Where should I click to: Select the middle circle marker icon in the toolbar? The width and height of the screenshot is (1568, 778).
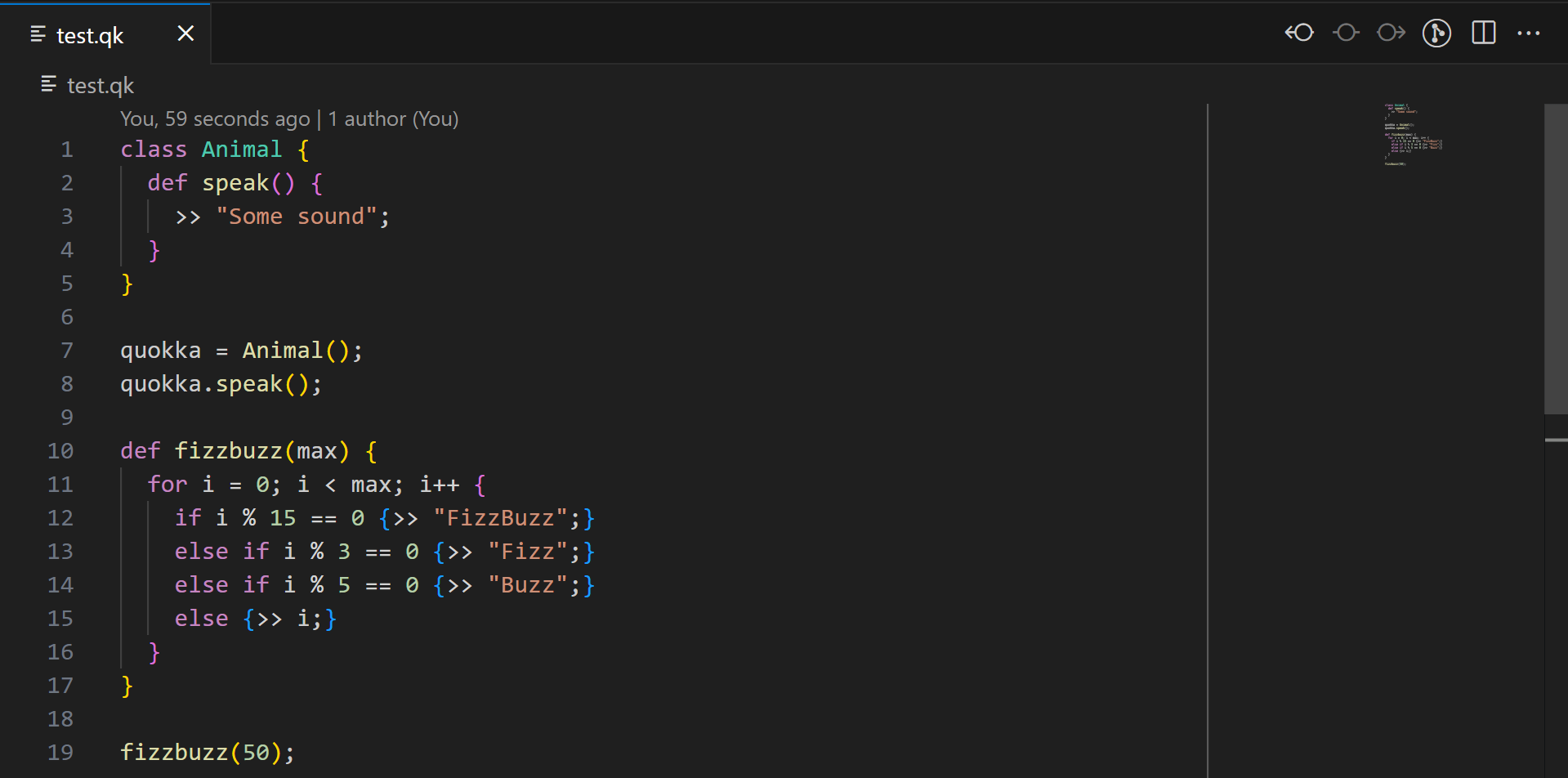coord(1345,33)
